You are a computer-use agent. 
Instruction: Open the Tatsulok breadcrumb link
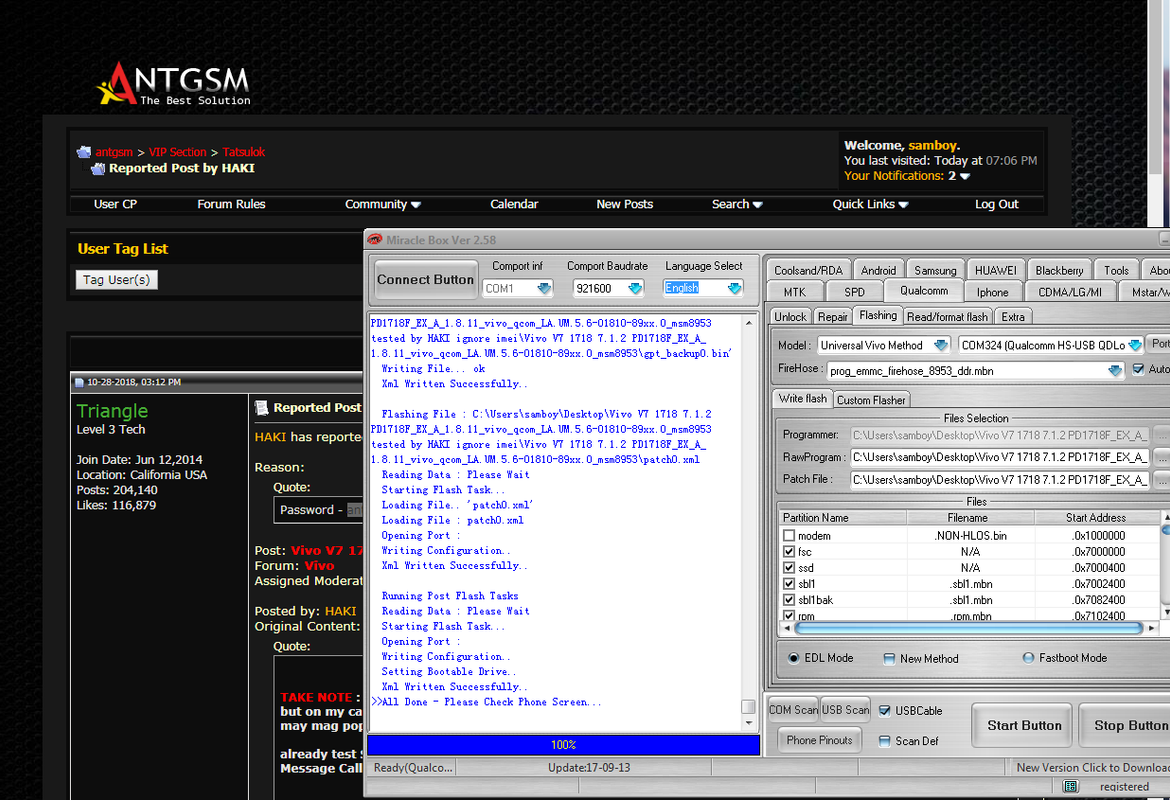(x=244, y=152)
